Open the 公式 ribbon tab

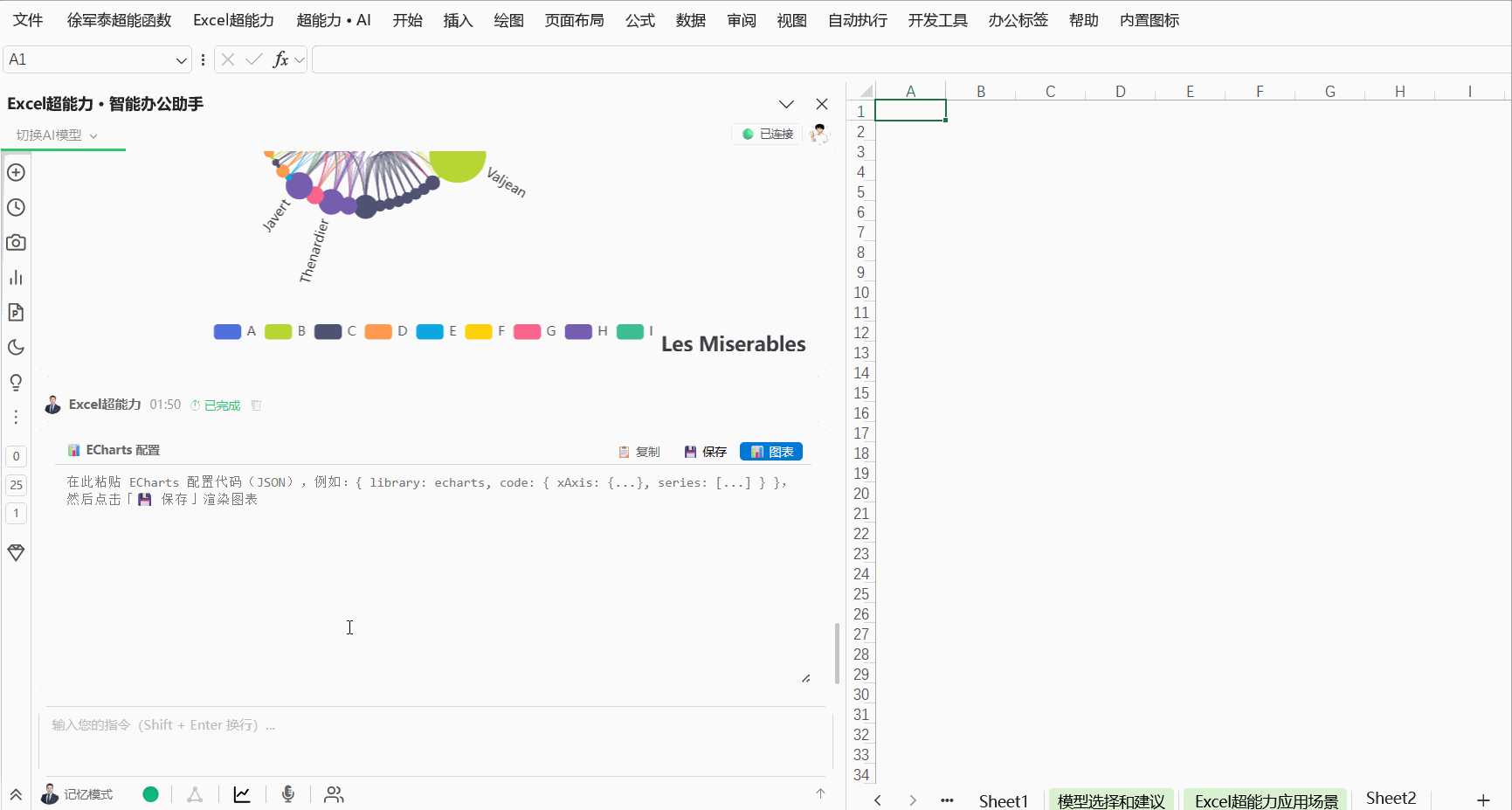[639, 20]
